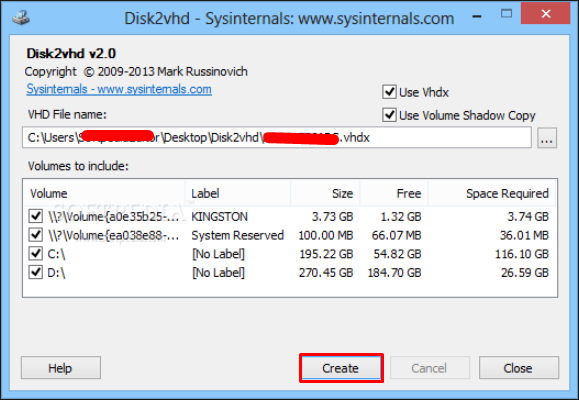Click the 270.45 GB size value
579x400 pixels.
(326, 273)
